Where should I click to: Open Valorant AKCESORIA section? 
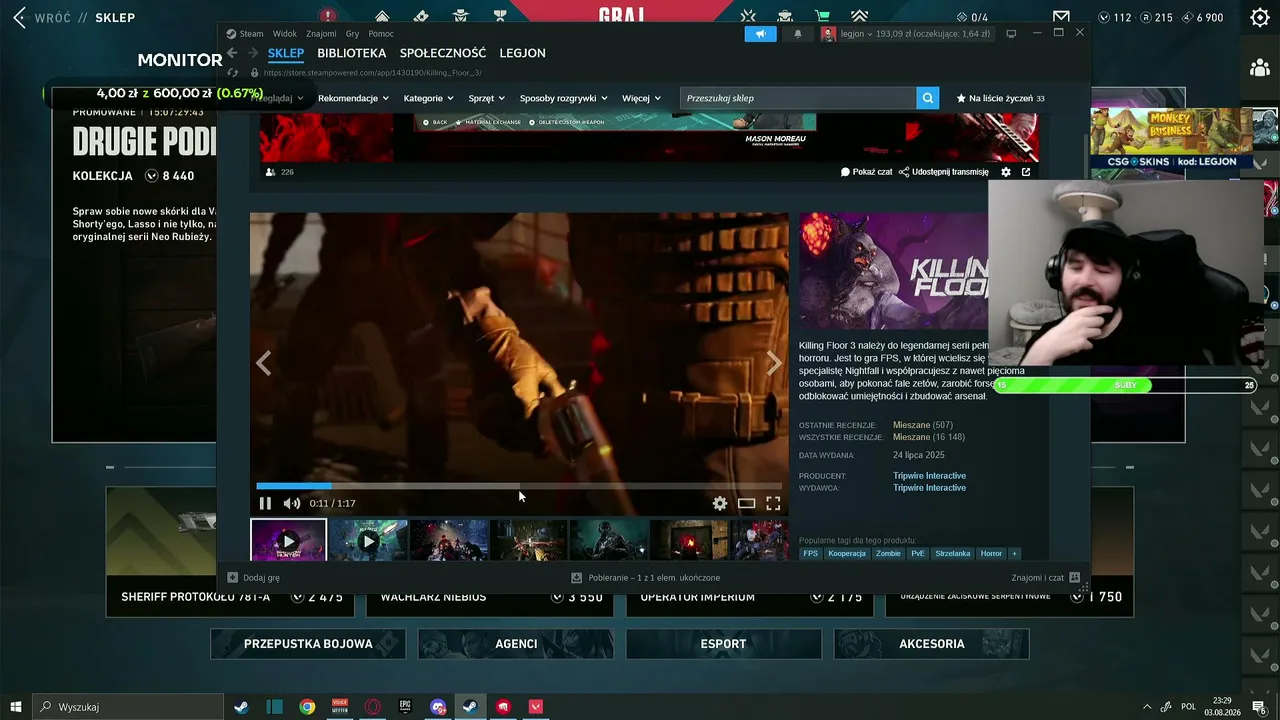[932, 644]
